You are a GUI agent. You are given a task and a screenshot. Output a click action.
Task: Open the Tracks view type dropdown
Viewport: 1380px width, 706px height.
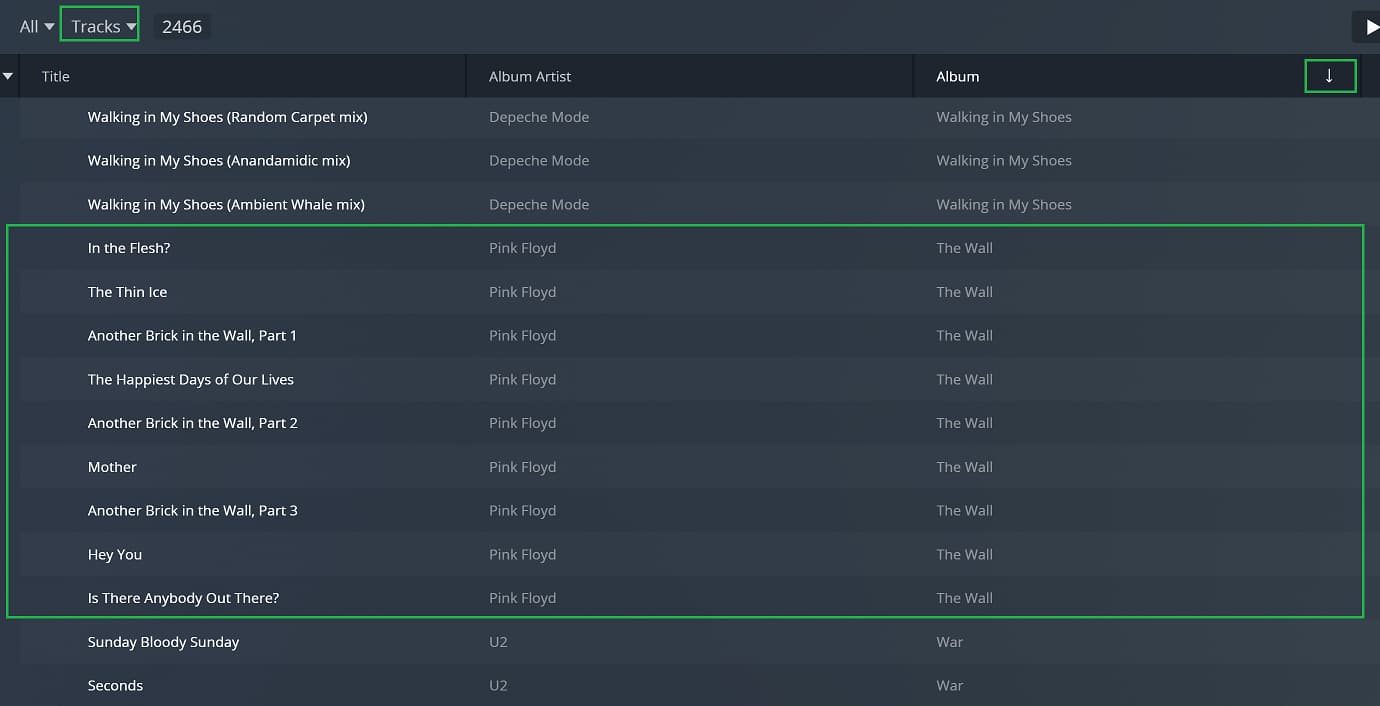click(x=101, y=27)
